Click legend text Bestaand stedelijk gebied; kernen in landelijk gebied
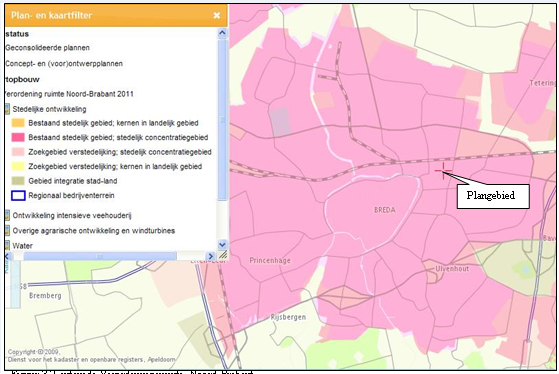Screen dimensions: 559x374 [x=113, y=123]
